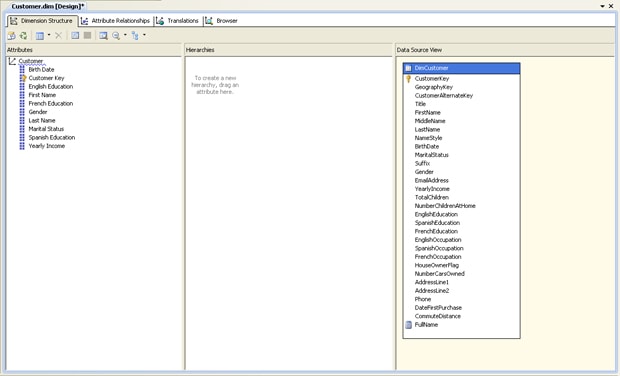Open the dropdown arrow beside the tree layout icon
The image size is (620, 376).
(x=144, y=35)
